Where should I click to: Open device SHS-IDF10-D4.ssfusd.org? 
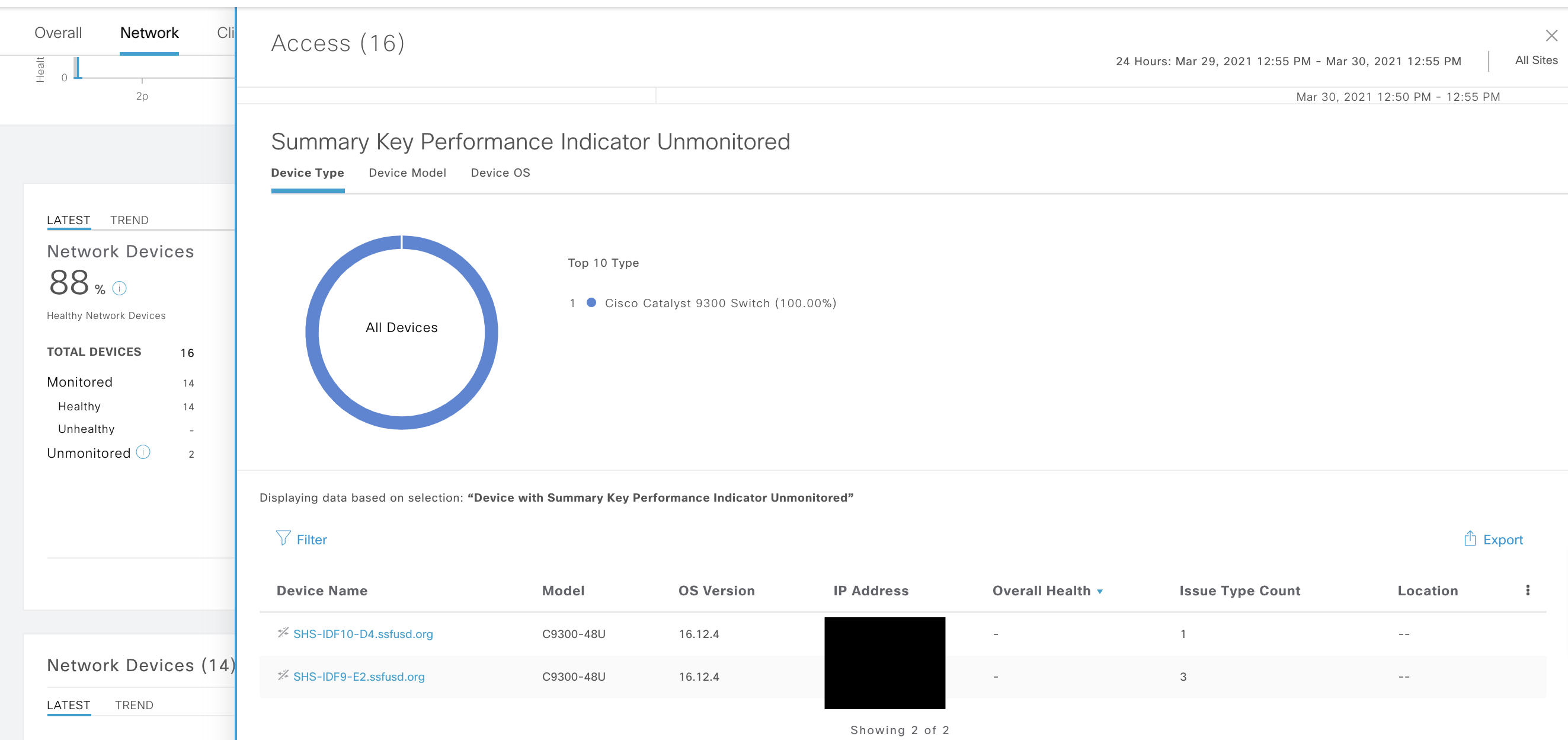(x=363, y=633)
